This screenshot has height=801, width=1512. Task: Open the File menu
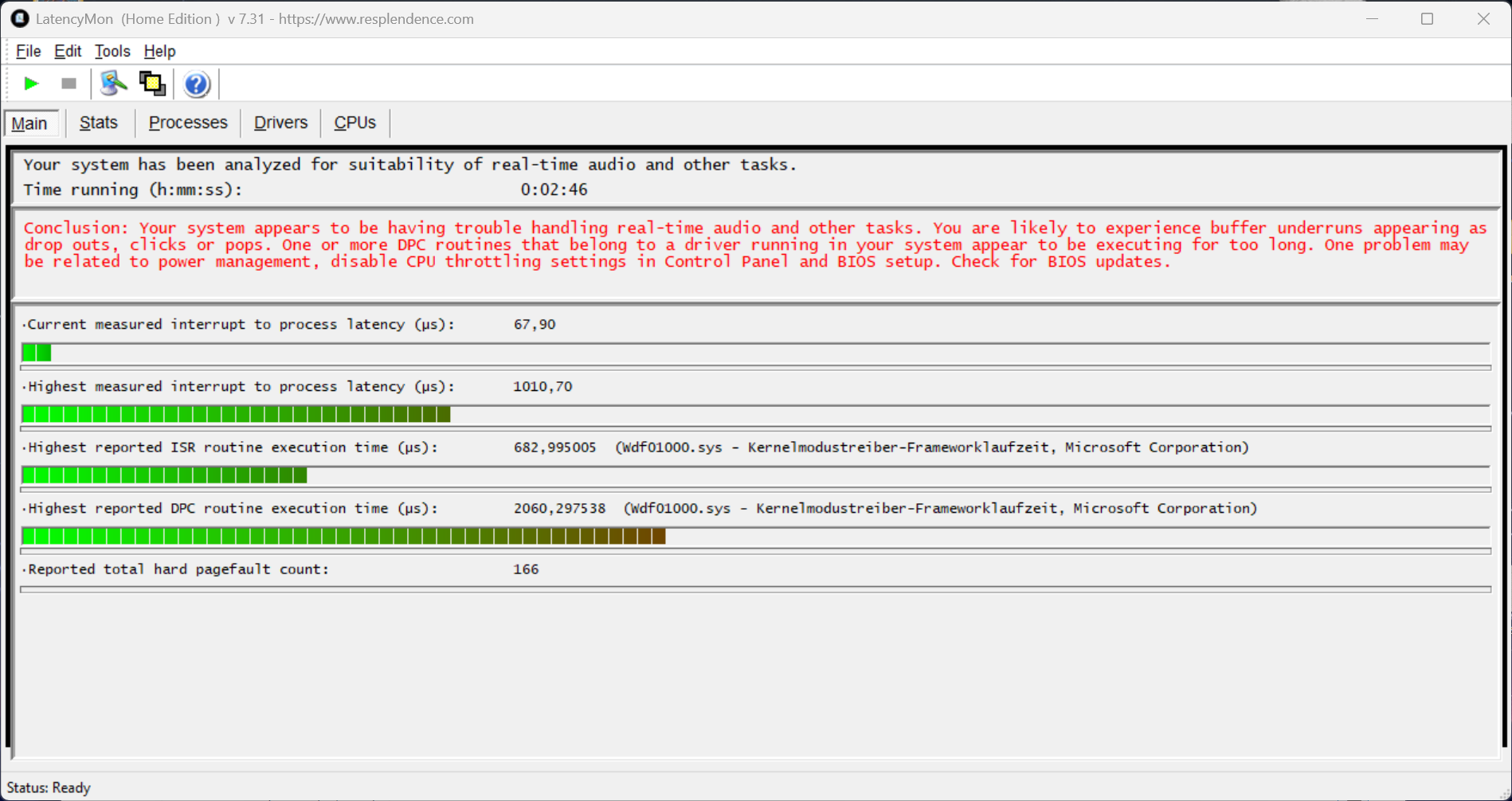(28, 51)
